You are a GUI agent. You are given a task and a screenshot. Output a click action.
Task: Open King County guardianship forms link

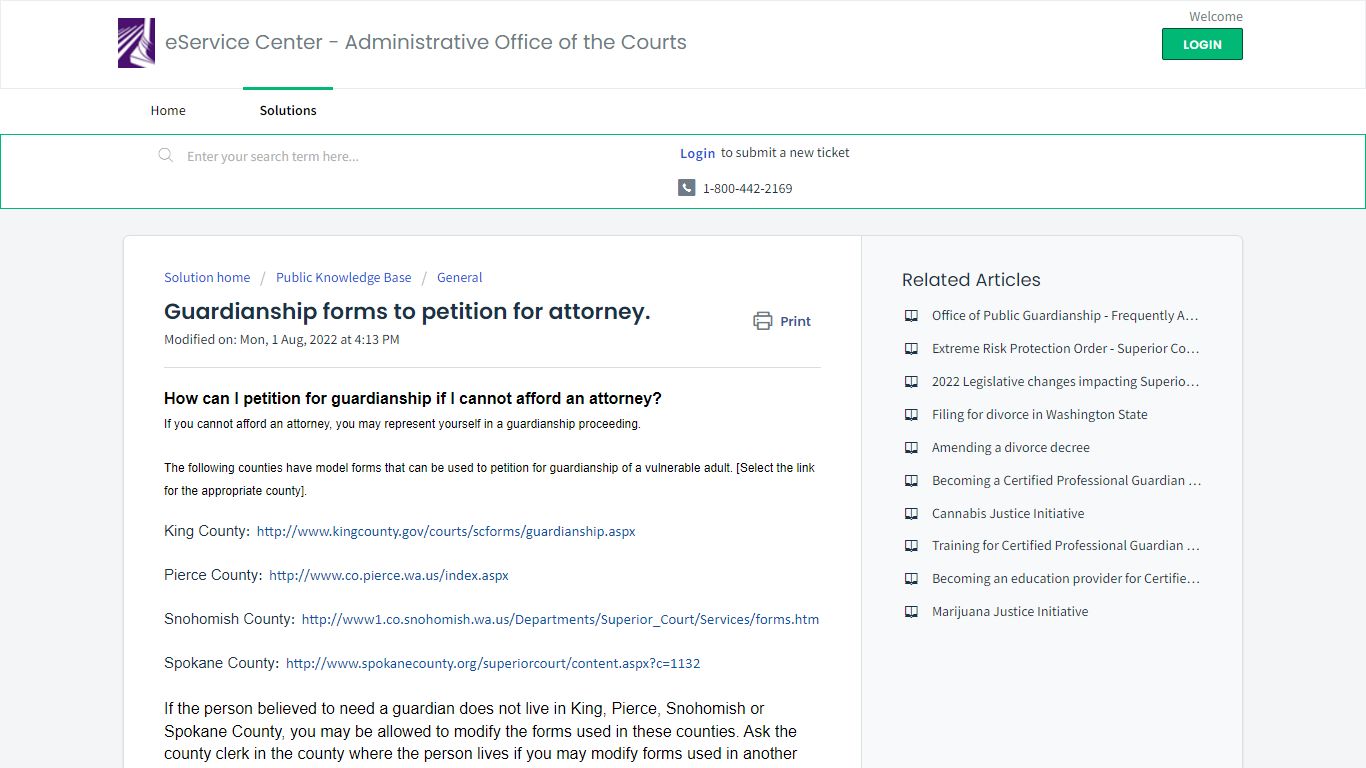[x=446, y=531]
